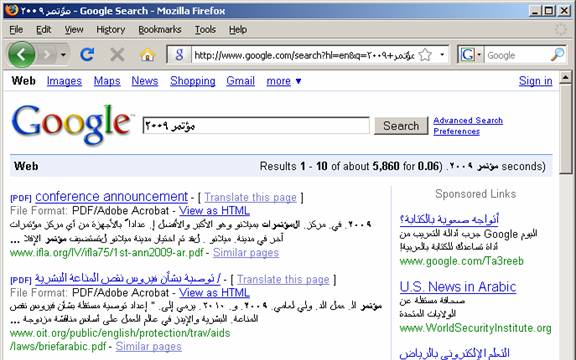Click the Google site favicon in address bar
The image size is (576, 360).
(179, 55)
